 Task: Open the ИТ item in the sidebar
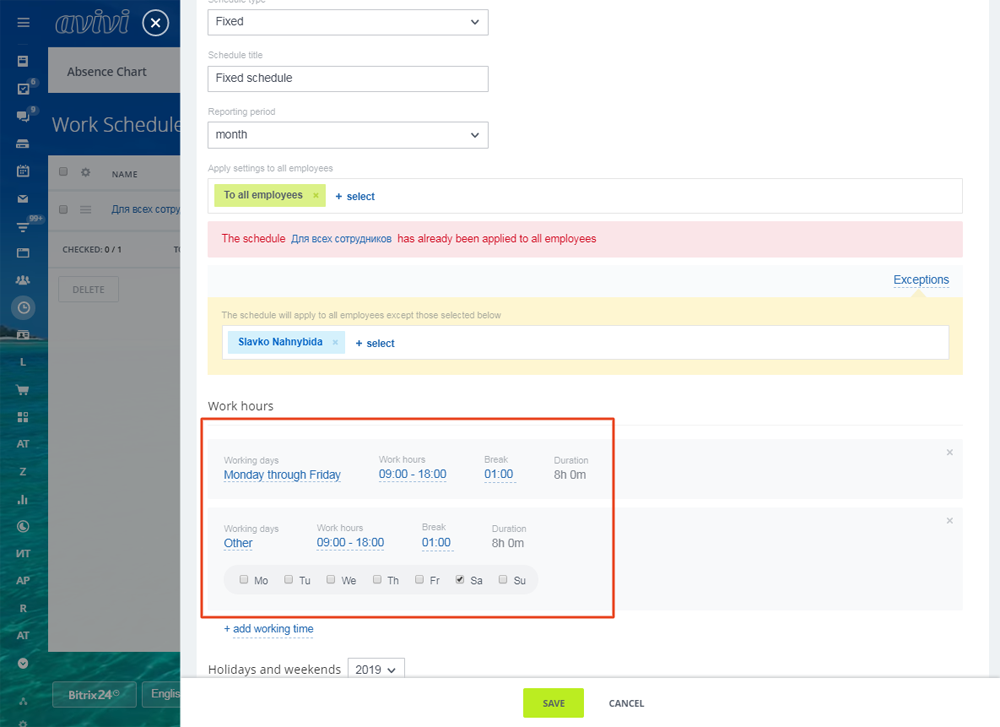point(23,554)
